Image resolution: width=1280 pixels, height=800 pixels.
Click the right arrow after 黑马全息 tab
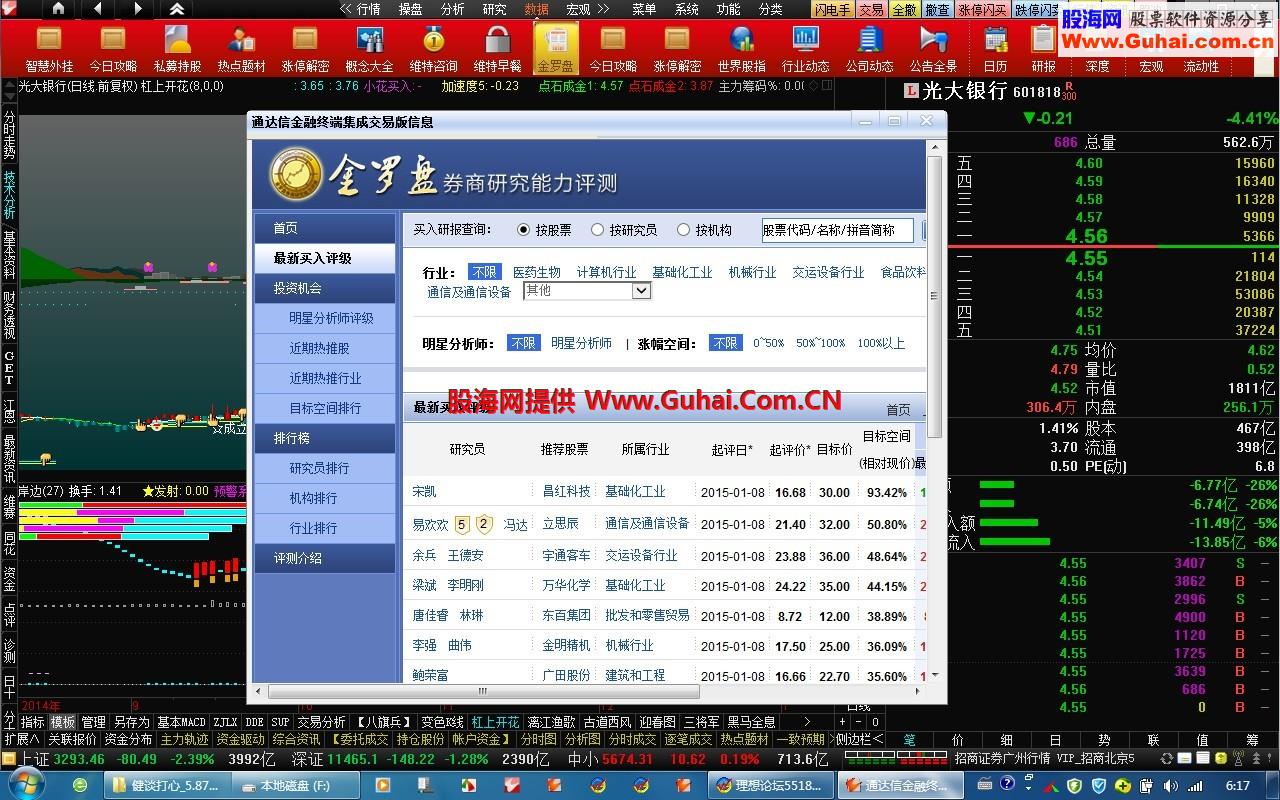pos(807,721)
